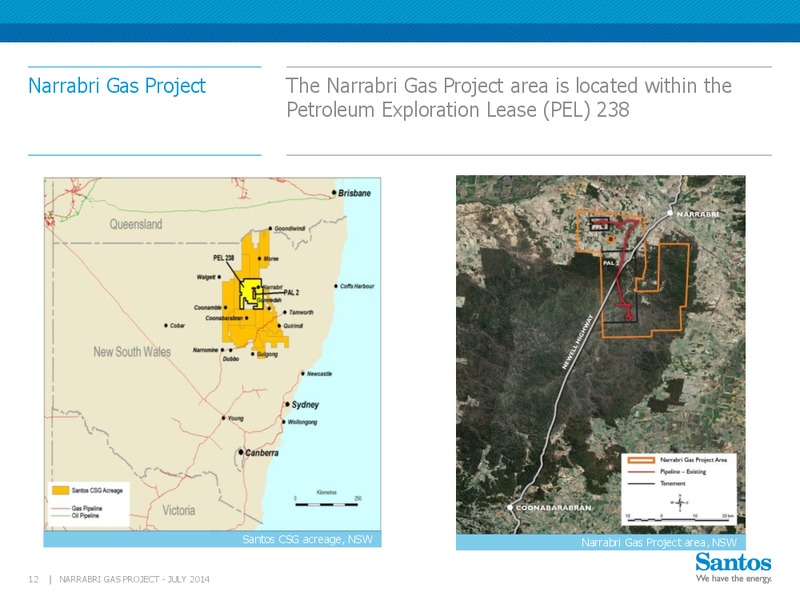Click the Santos logo

(x=733, y=562)
